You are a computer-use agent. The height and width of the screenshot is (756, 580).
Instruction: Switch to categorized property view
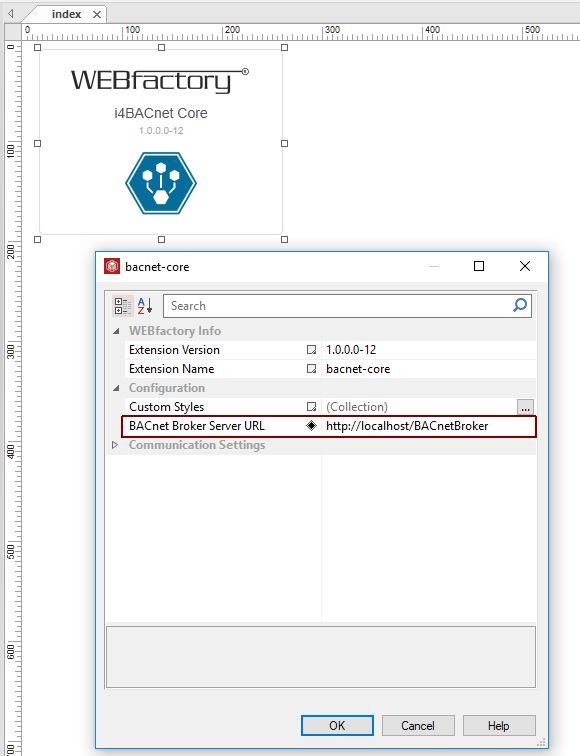click(x=122, y=306)
